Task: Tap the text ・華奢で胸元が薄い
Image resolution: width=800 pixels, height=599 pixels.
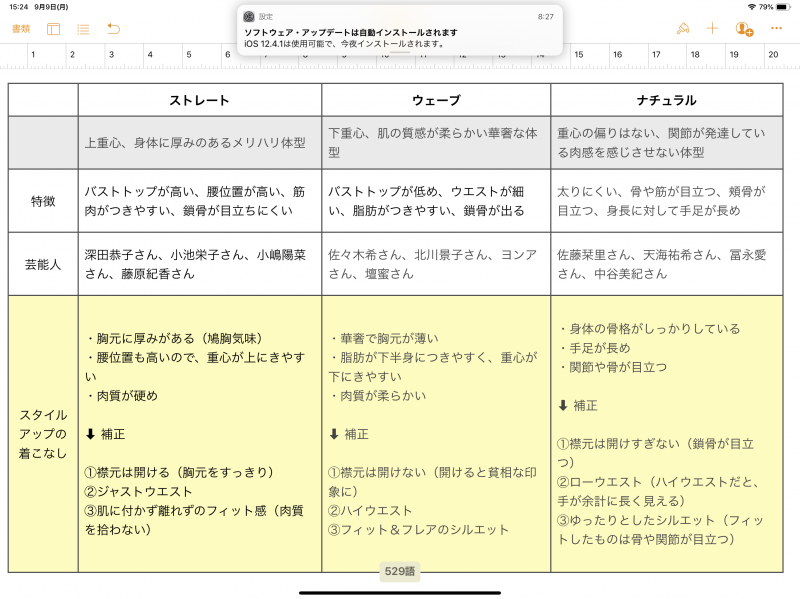Action: pyautogui.click(x=384, y=338)
